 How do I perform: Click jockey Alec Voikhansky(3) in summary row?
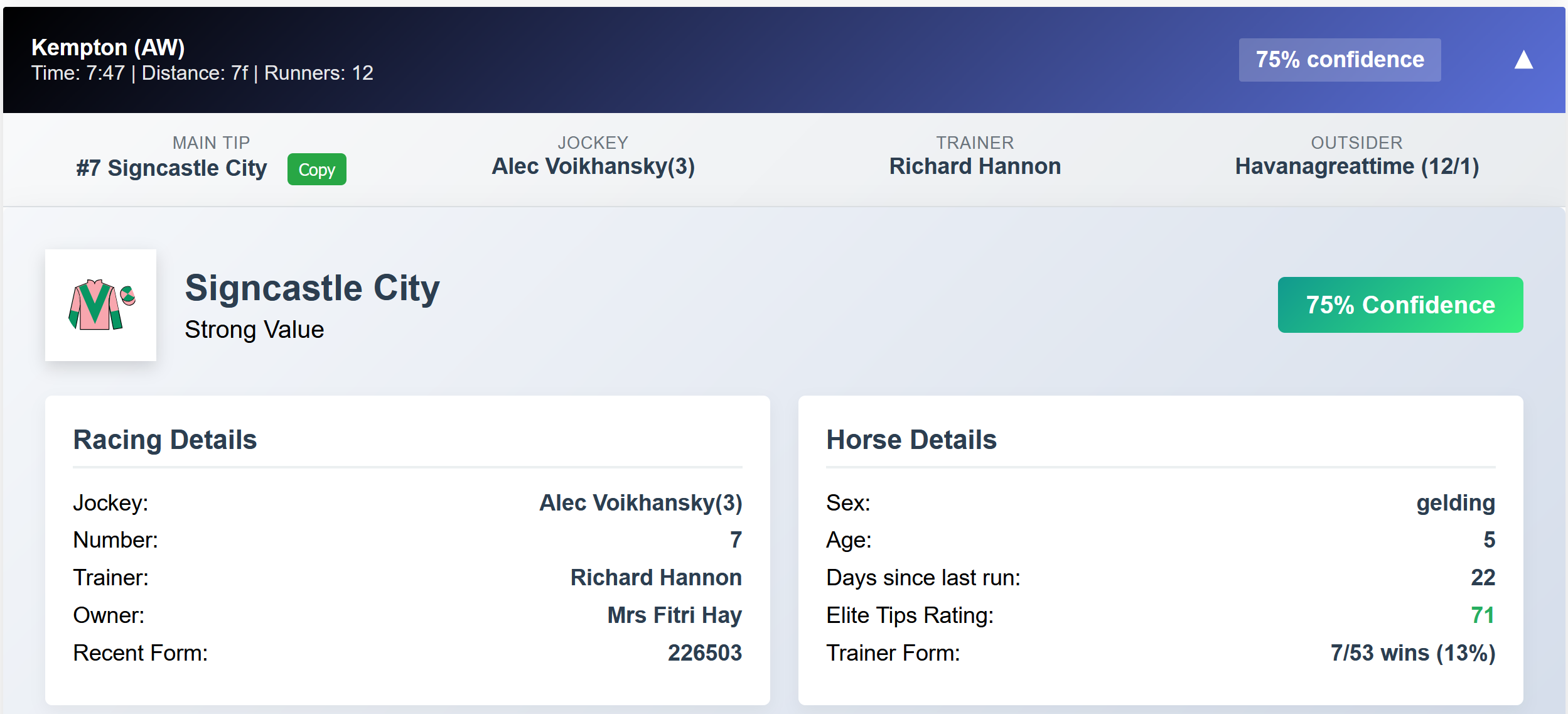coord(593,166)
